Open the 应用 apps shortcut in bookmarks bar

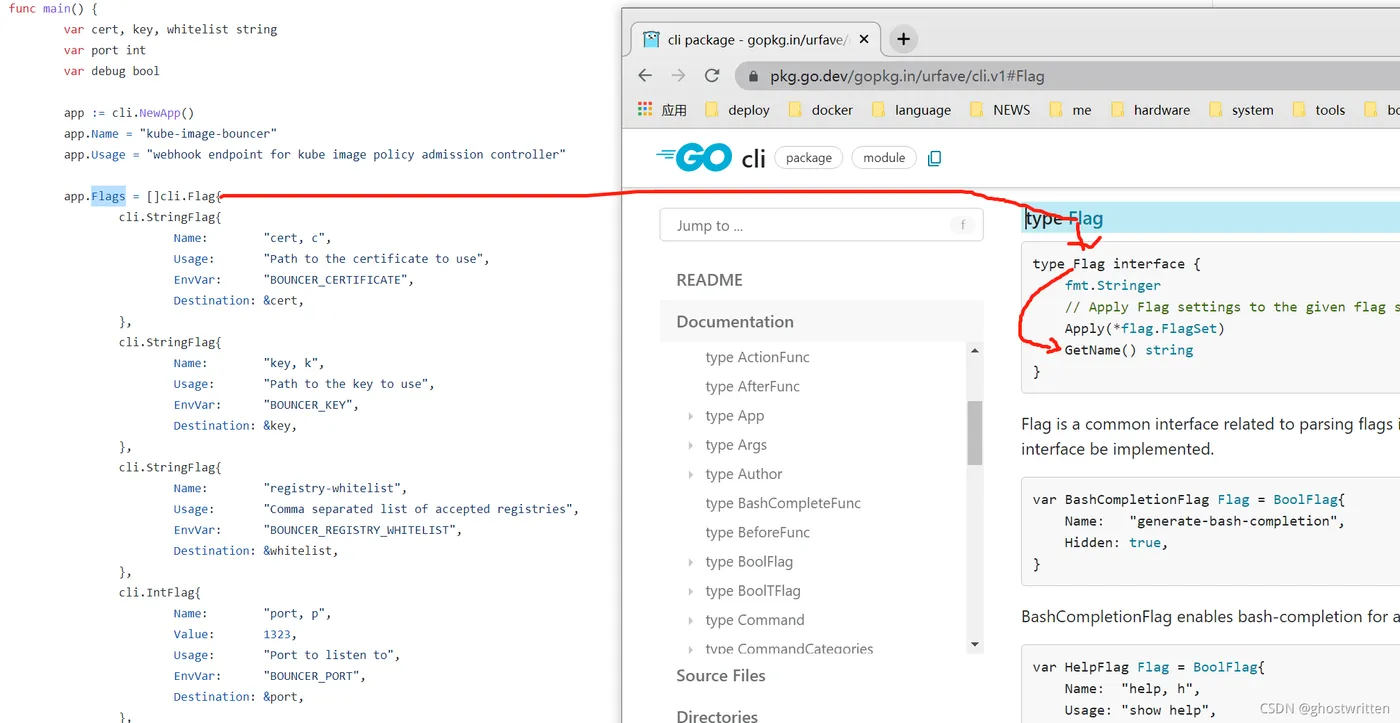pos(662,110)
